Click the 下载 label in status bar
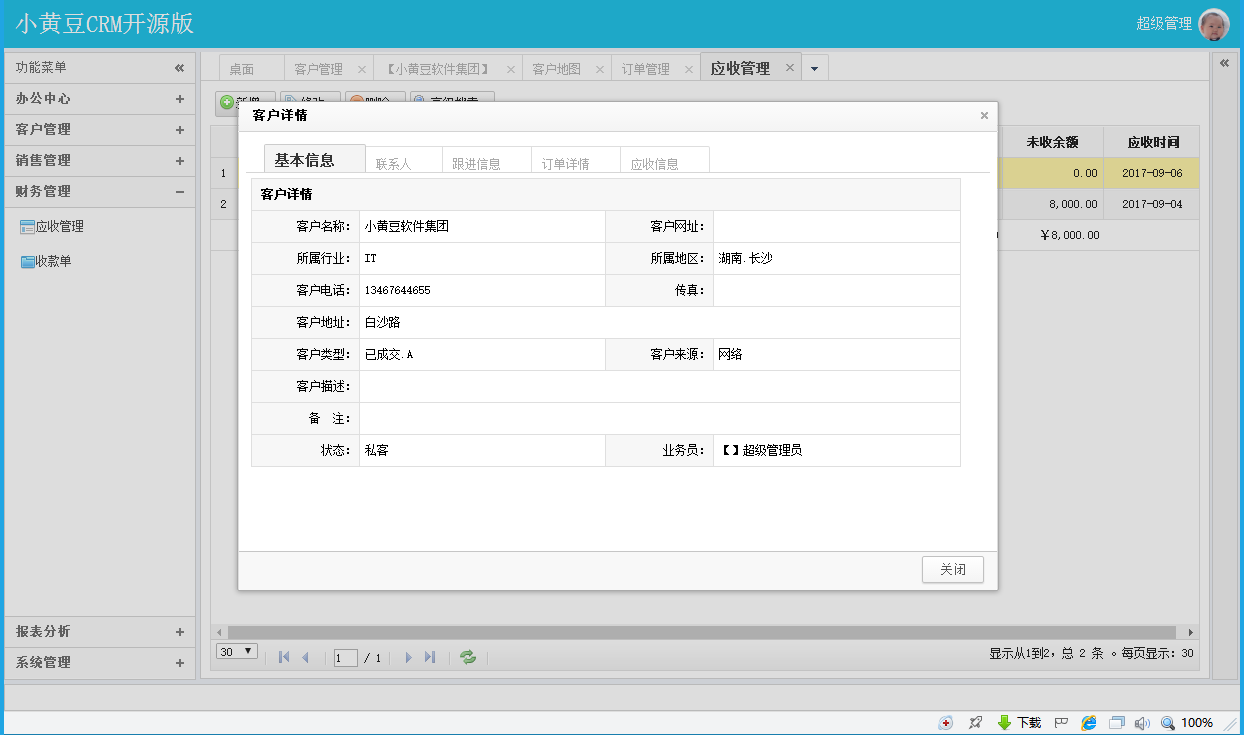Viewport: 1244px width, 735px height. [x=1029, y=722]
